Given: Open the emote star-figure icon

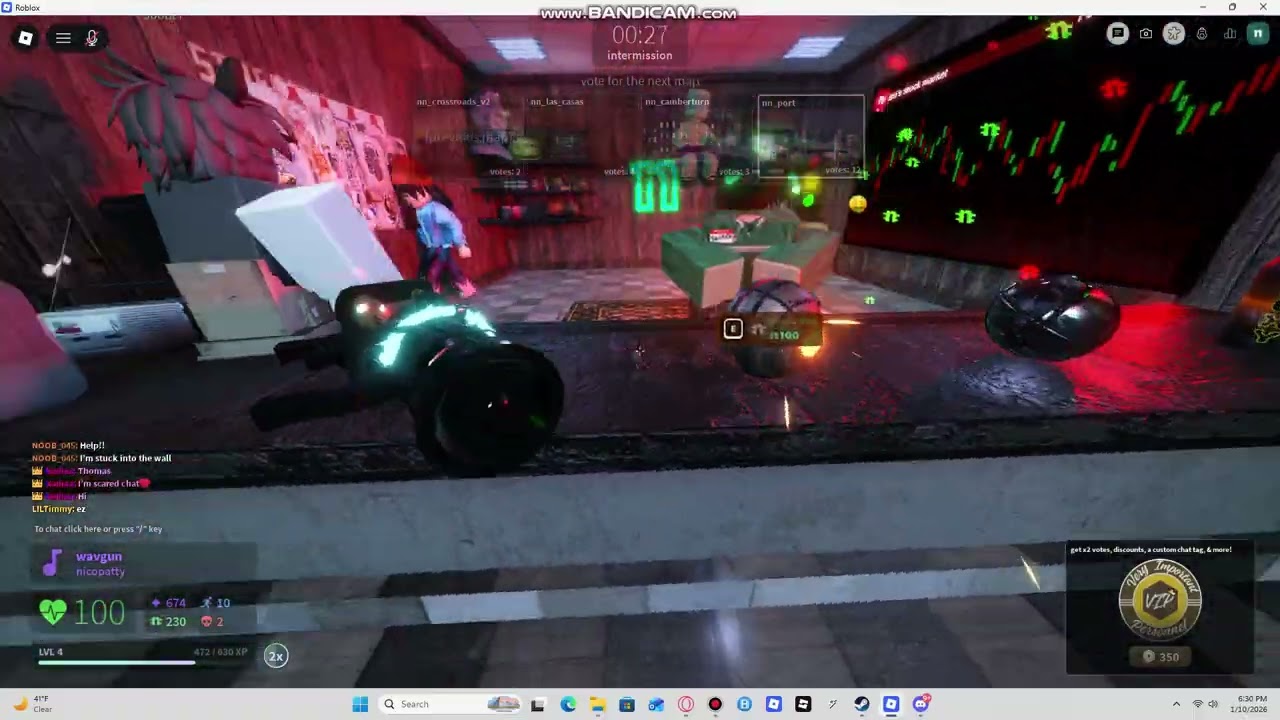Looking at the screenshot, I should click(x=1174, y=34).
